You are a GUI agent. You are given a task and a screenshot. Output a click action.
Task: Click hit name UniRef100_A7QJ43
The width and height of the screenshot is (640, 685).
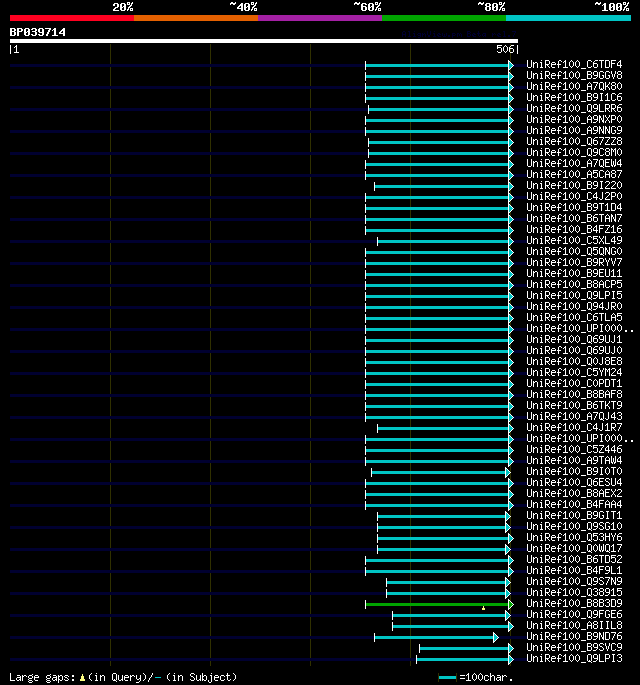click(574, 416)
